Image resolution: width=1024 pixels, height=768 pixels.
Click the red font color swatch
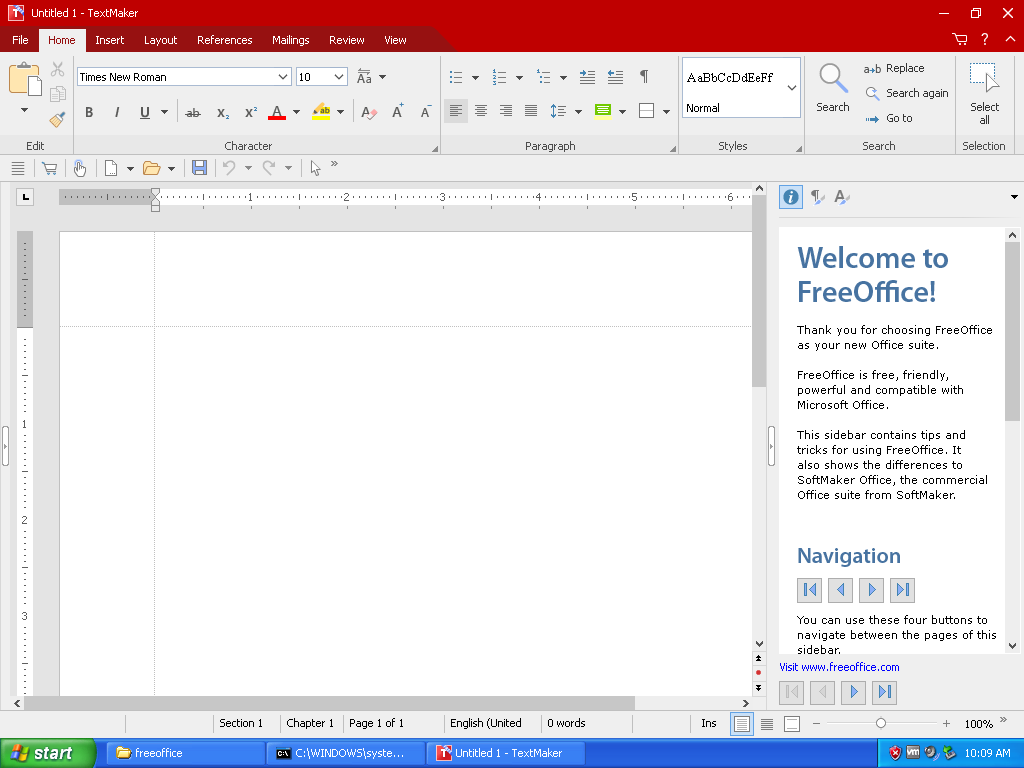[277, 112]
